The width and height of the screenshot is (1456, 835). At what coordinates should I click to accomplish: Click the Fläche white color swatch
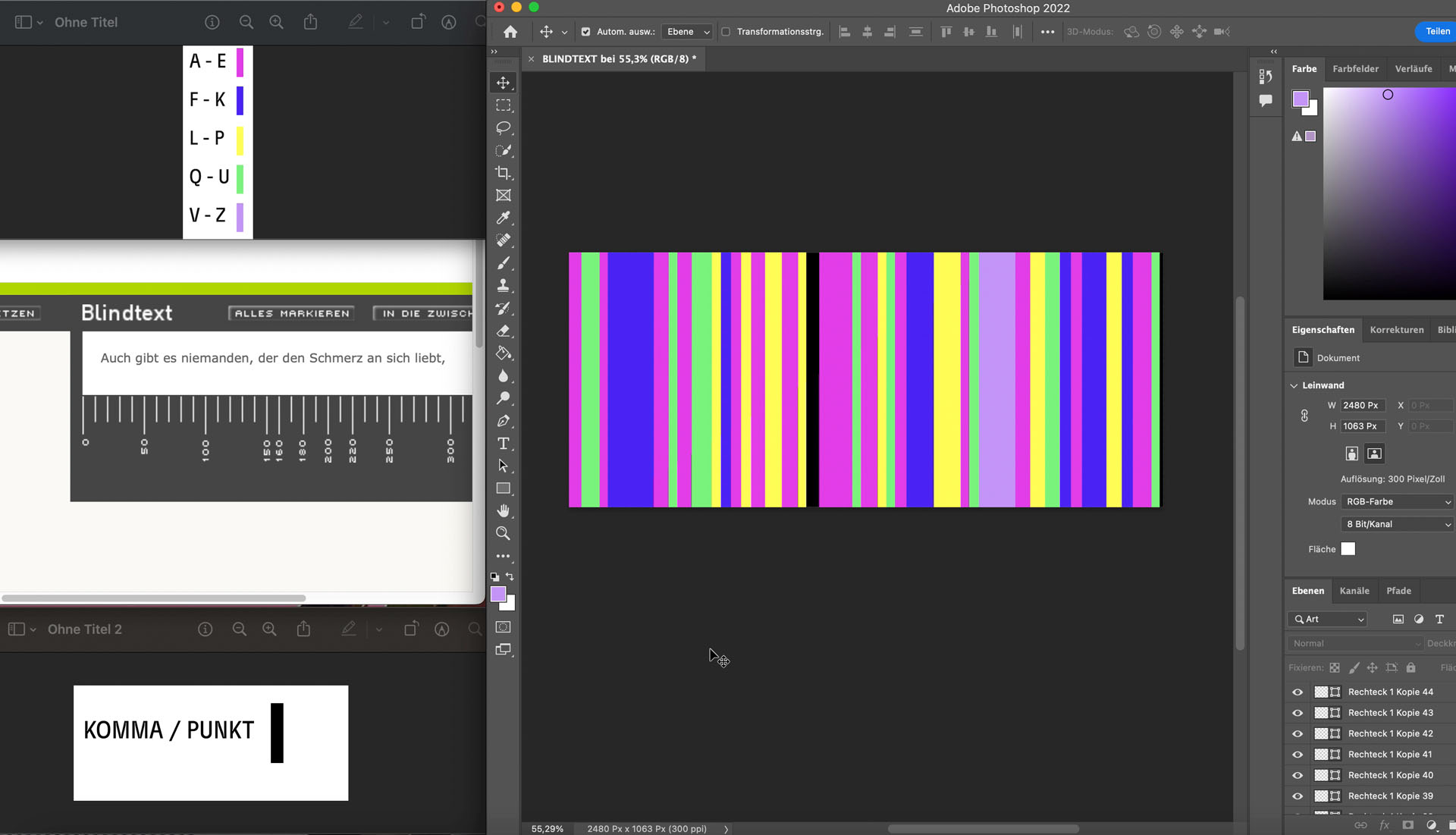[1348, 549]
